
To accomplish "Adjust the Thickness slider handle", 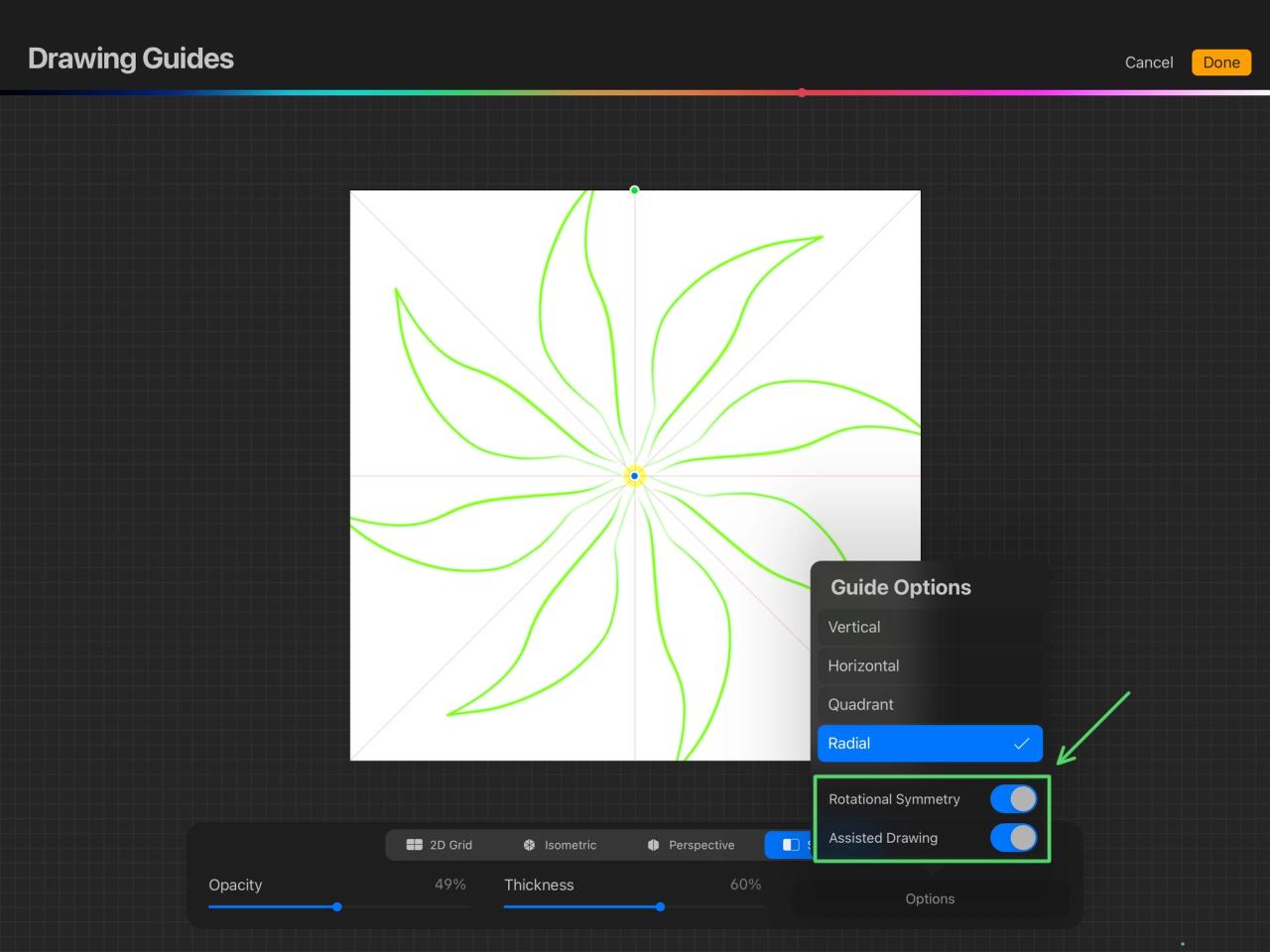I will point(660,906).
